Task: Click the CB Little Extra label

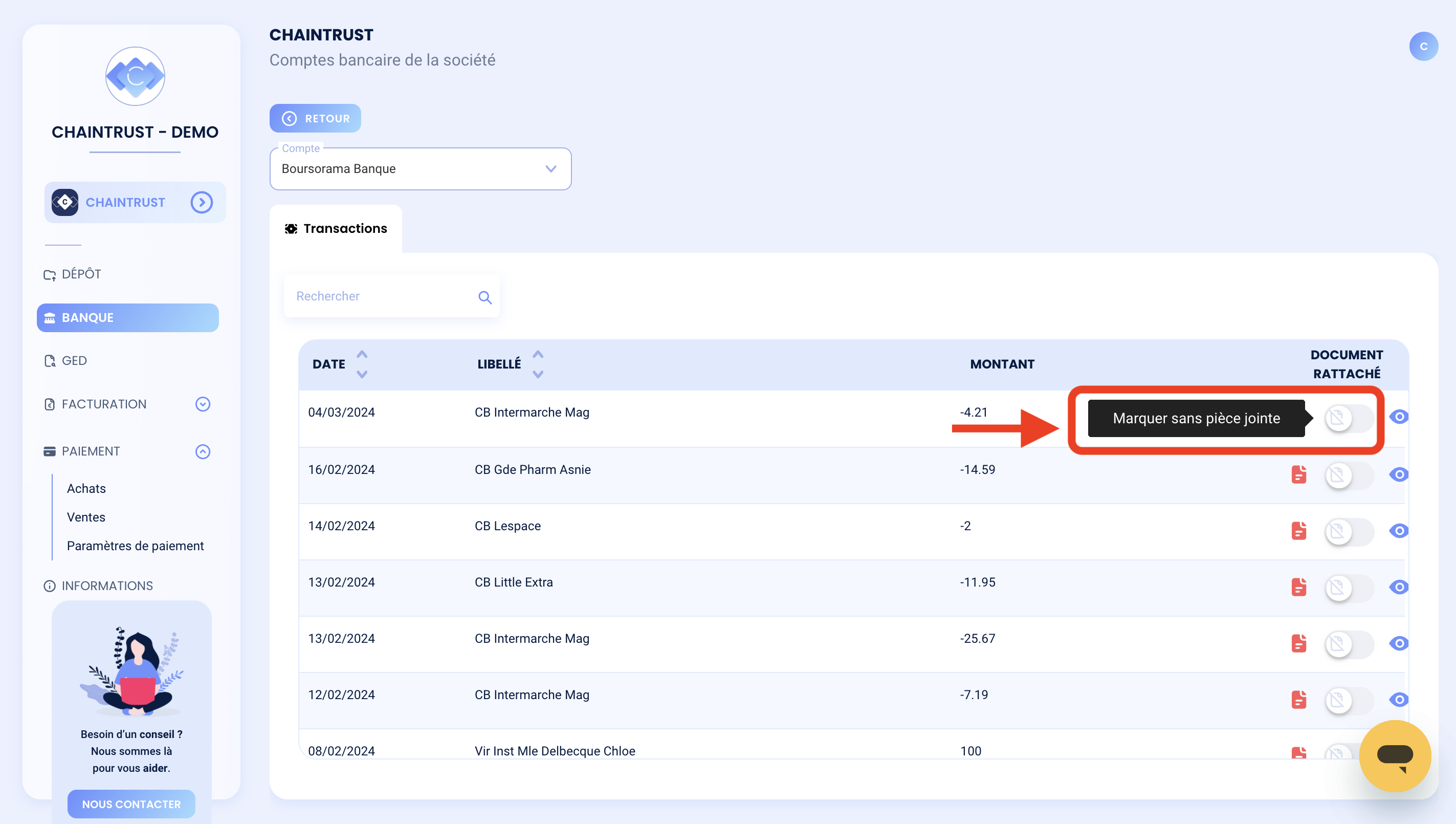Action: point(514,582)
